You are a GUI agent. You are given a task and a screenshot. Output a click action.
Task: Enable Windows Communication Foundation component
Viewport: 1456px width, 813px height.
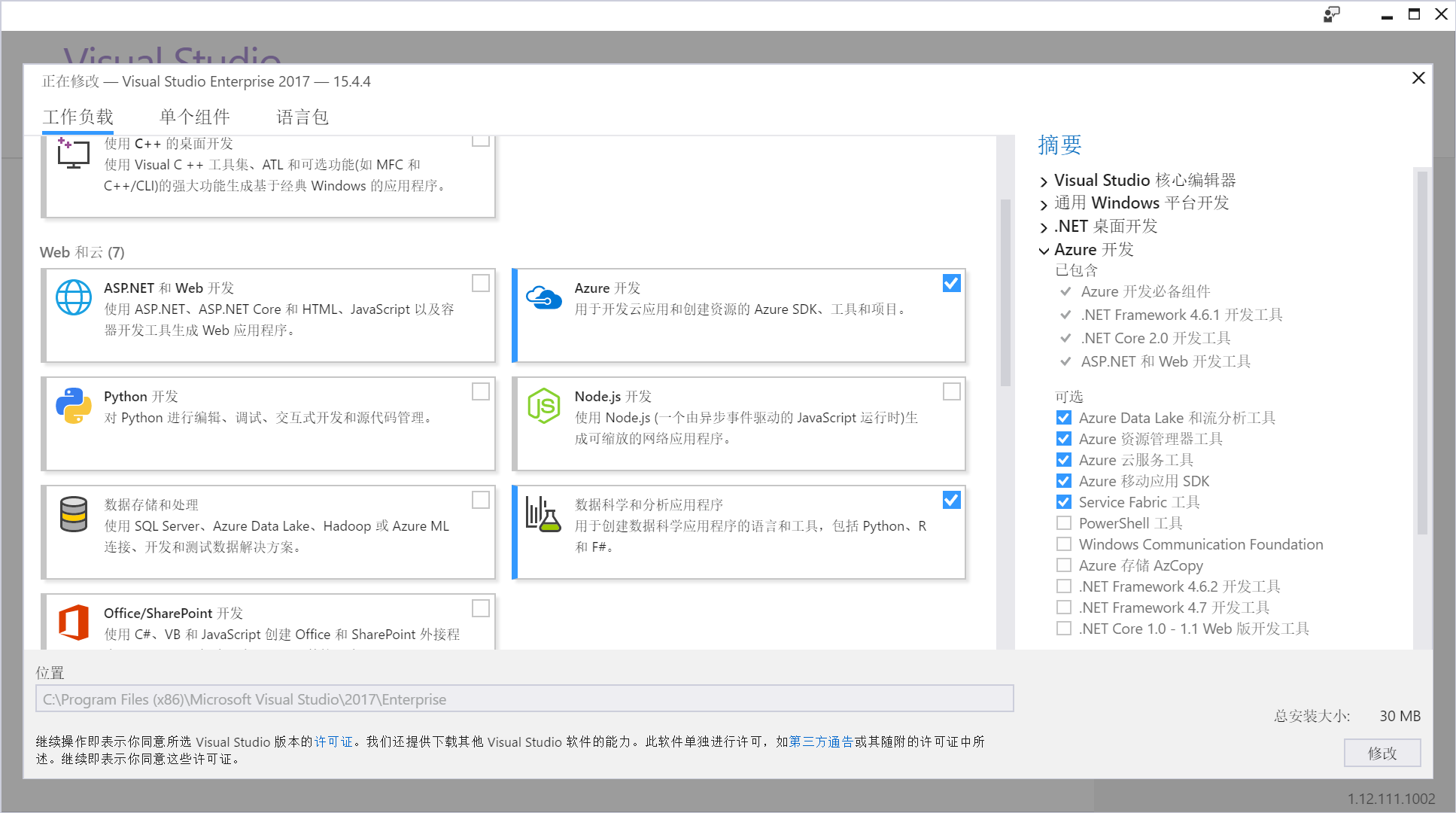[1064, 544]
